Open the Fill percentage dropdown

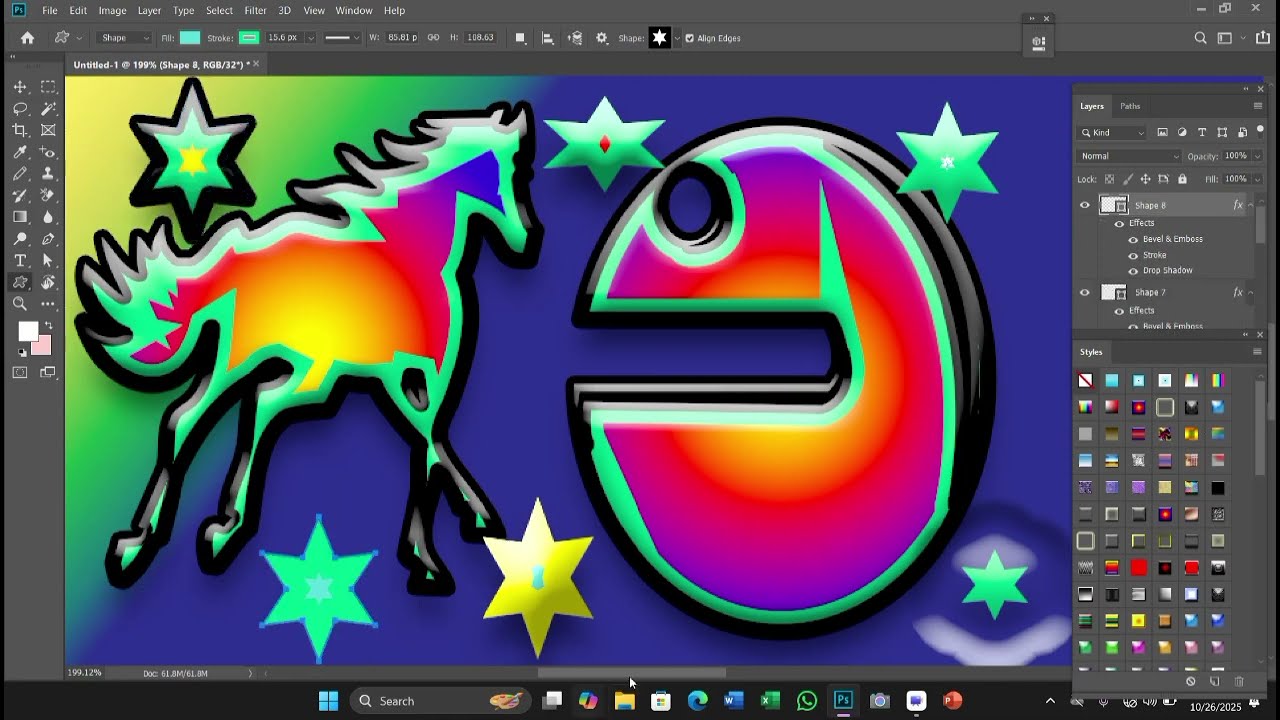1257,179
